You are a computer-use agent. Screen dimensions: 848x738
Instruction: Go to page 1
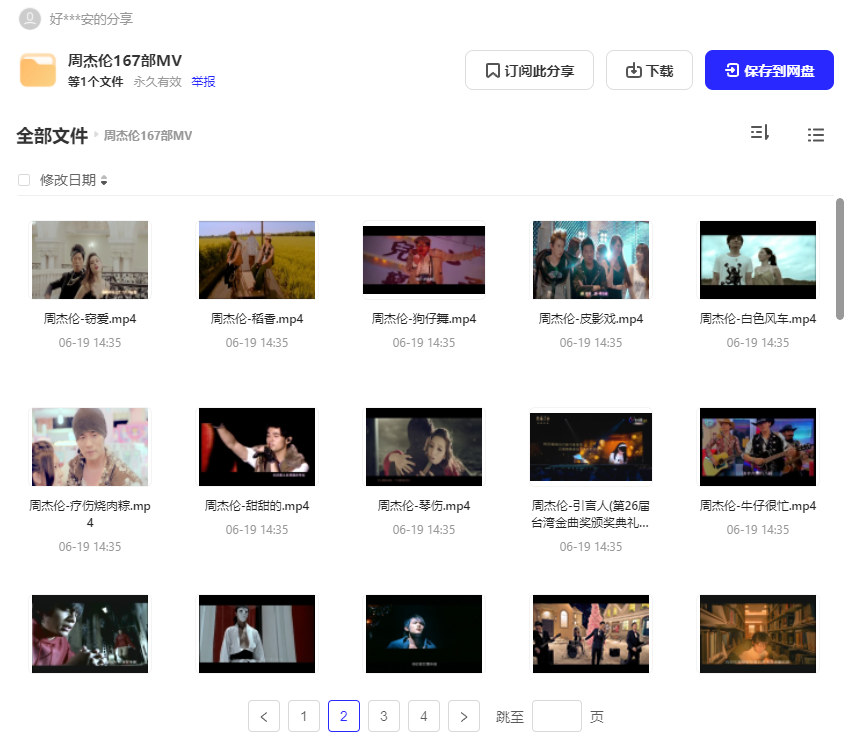click(x=304, y=716)
